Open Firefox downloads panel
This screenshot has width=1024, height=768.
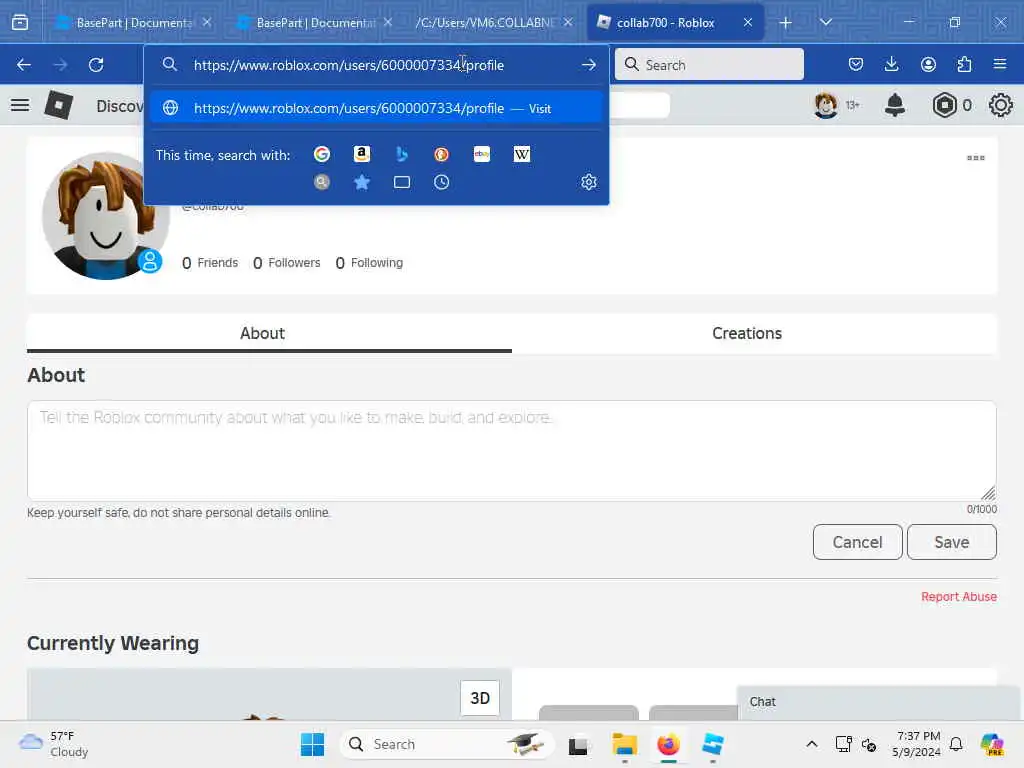[x=891, y=64]
